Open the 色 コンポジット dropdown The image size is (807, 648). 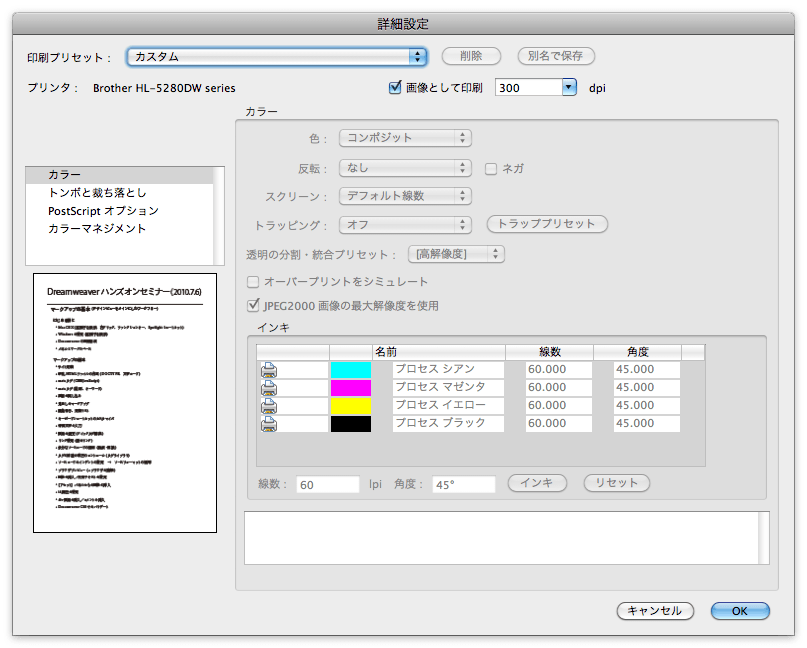pyautogui.click(x=405, y=138)
